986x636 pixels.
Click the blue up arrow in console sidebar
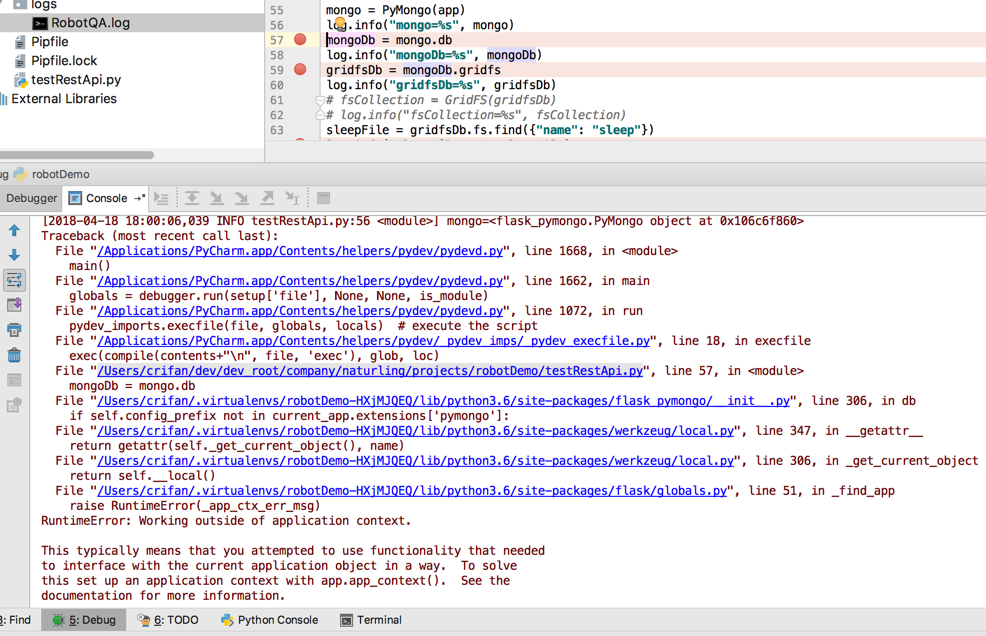[x=14, y=231]
